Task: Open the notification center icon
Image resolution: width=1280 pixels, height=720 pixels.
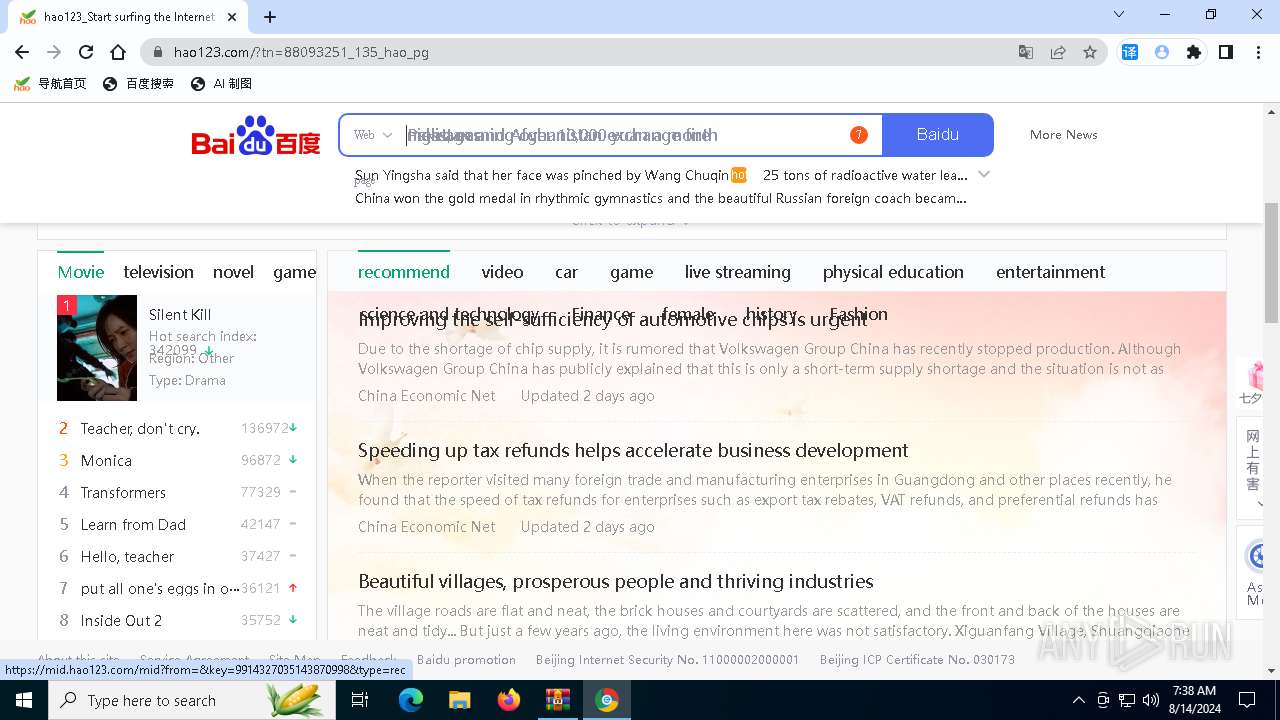Action: 1247,700
